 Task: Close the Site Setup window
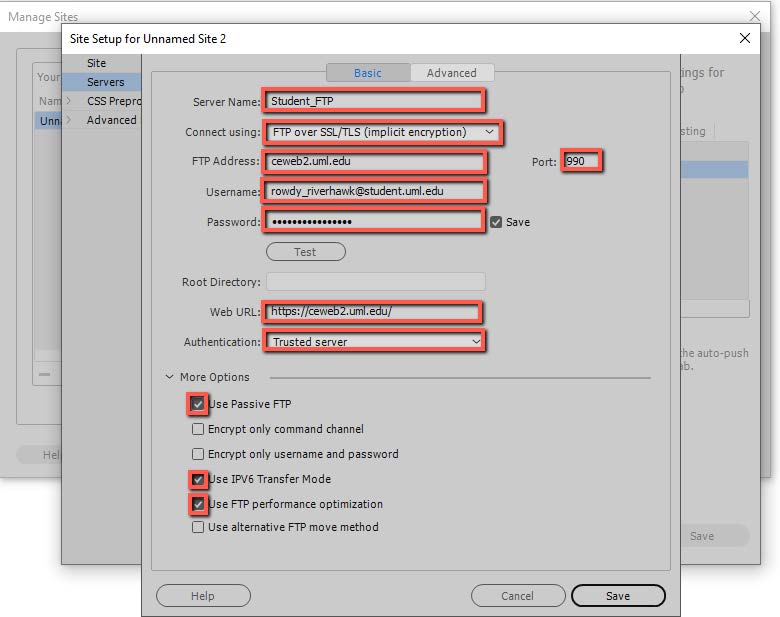pyautogui.click(x=745, y=38)
